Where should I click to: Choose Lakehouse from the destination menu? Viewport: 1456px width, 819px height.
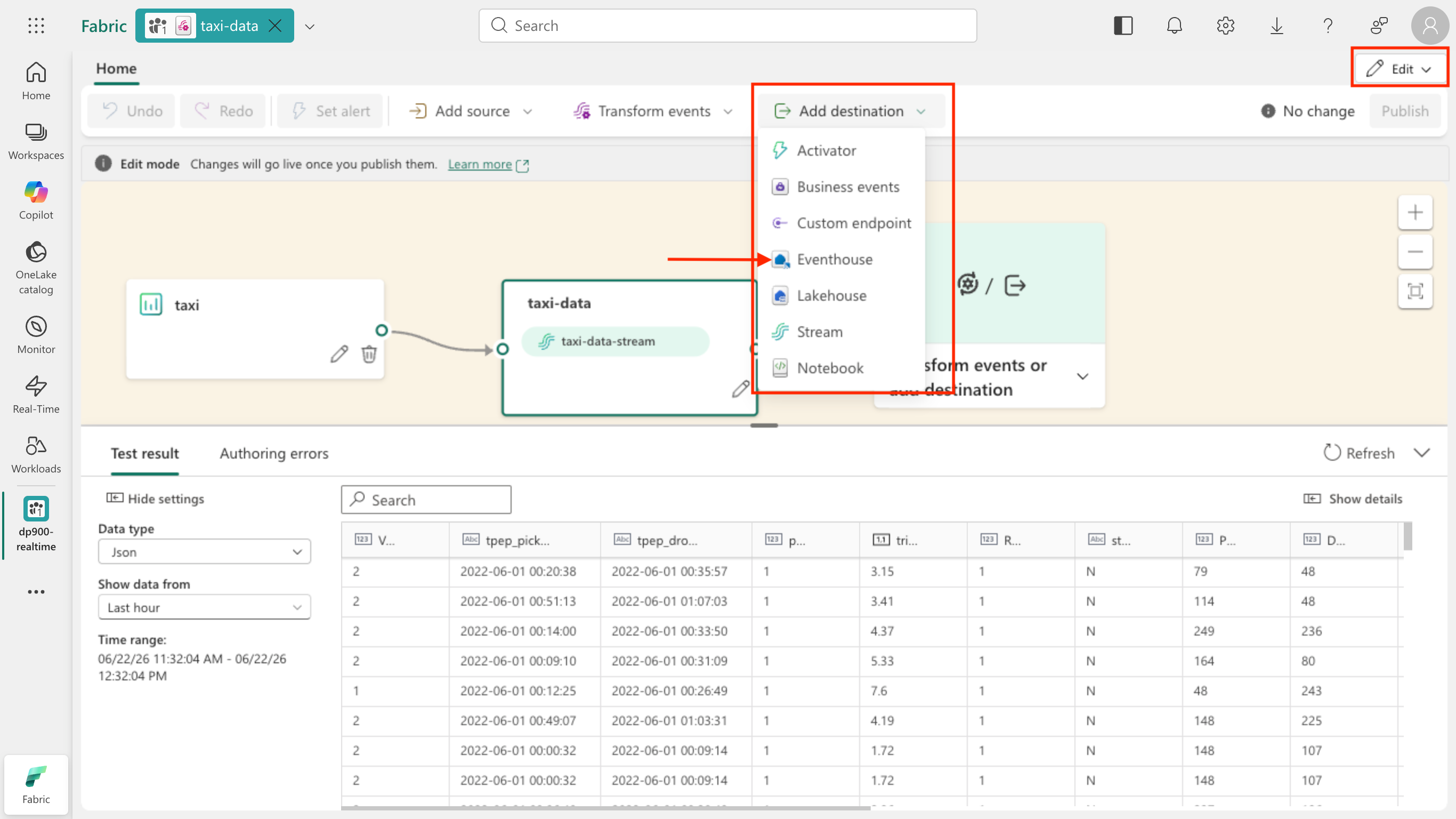coord(840,295)
